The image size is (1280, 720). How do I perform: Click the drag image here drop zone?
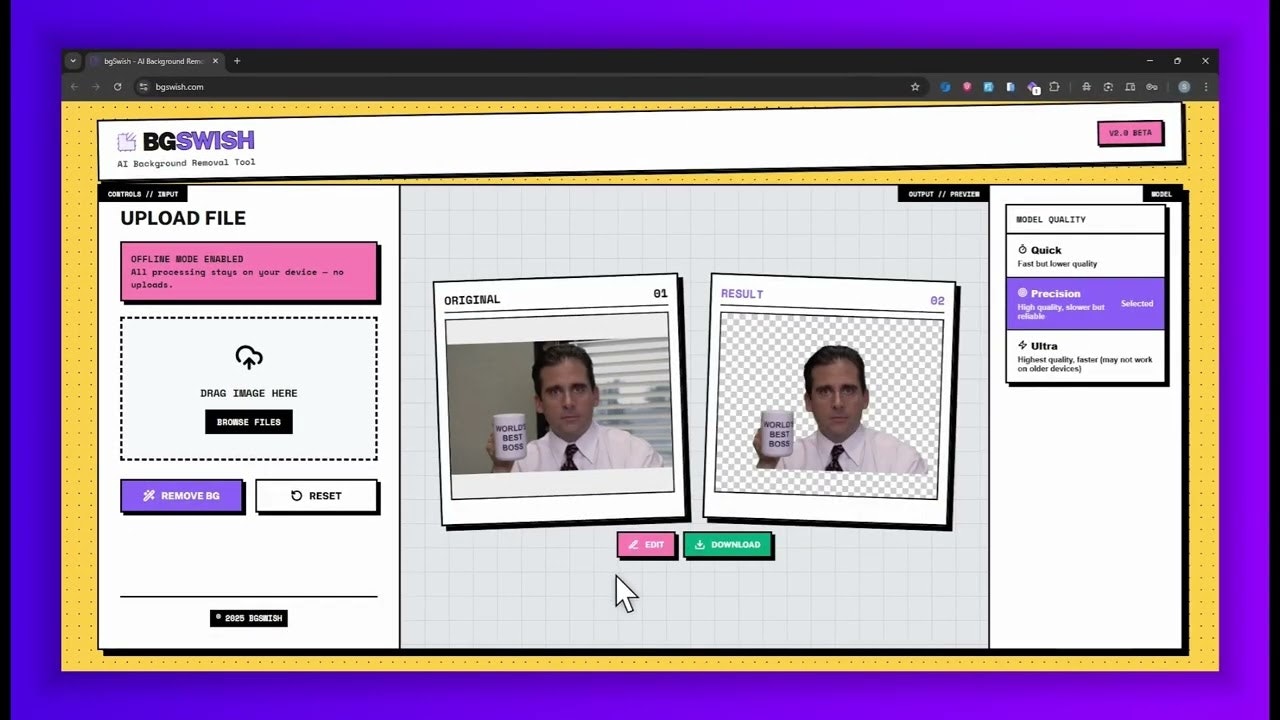click(x=249, y=389)
